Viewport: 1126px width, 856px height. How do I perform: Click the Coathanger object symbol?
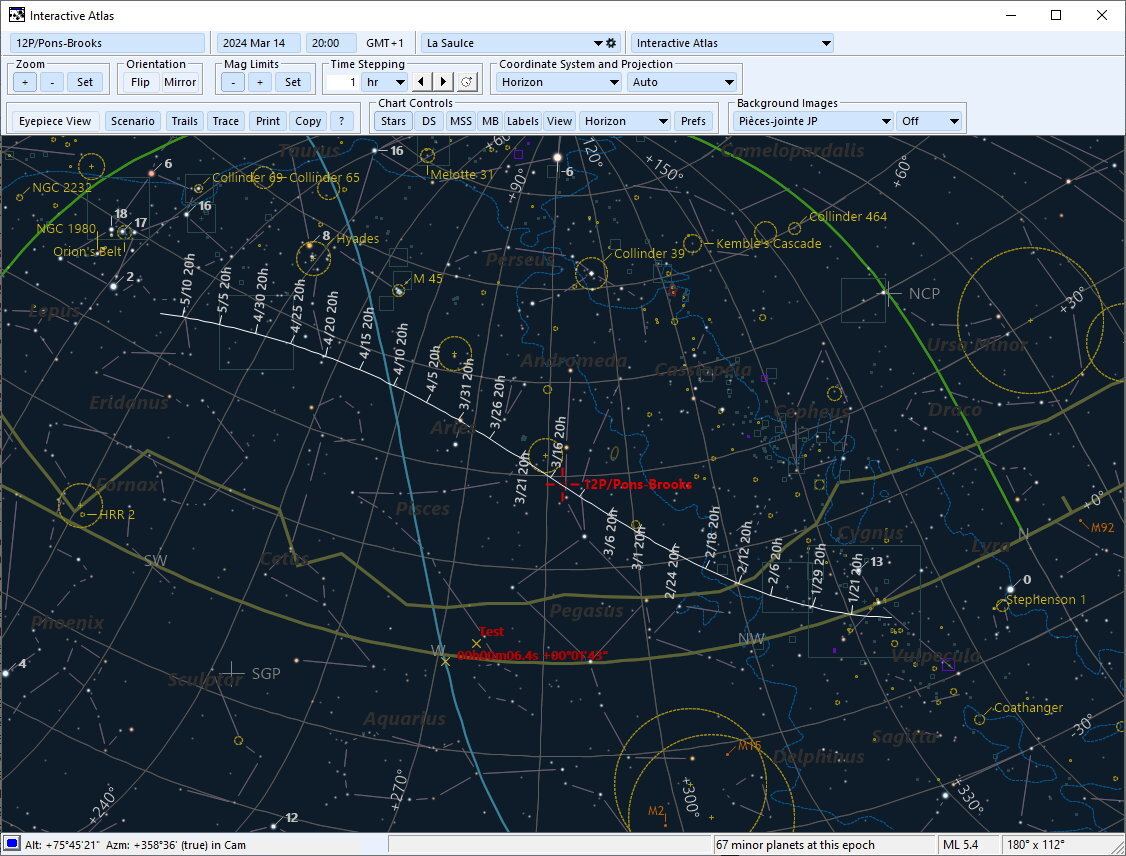click(980, 720)
